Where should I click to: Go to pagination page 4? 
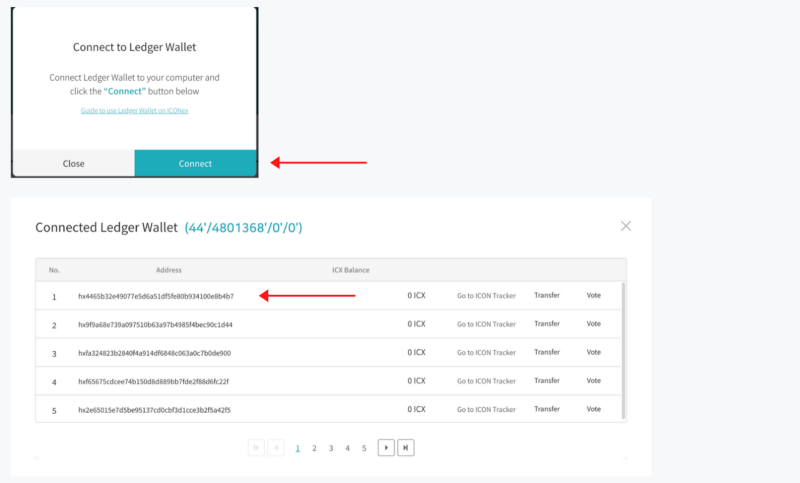pos(347,448)
